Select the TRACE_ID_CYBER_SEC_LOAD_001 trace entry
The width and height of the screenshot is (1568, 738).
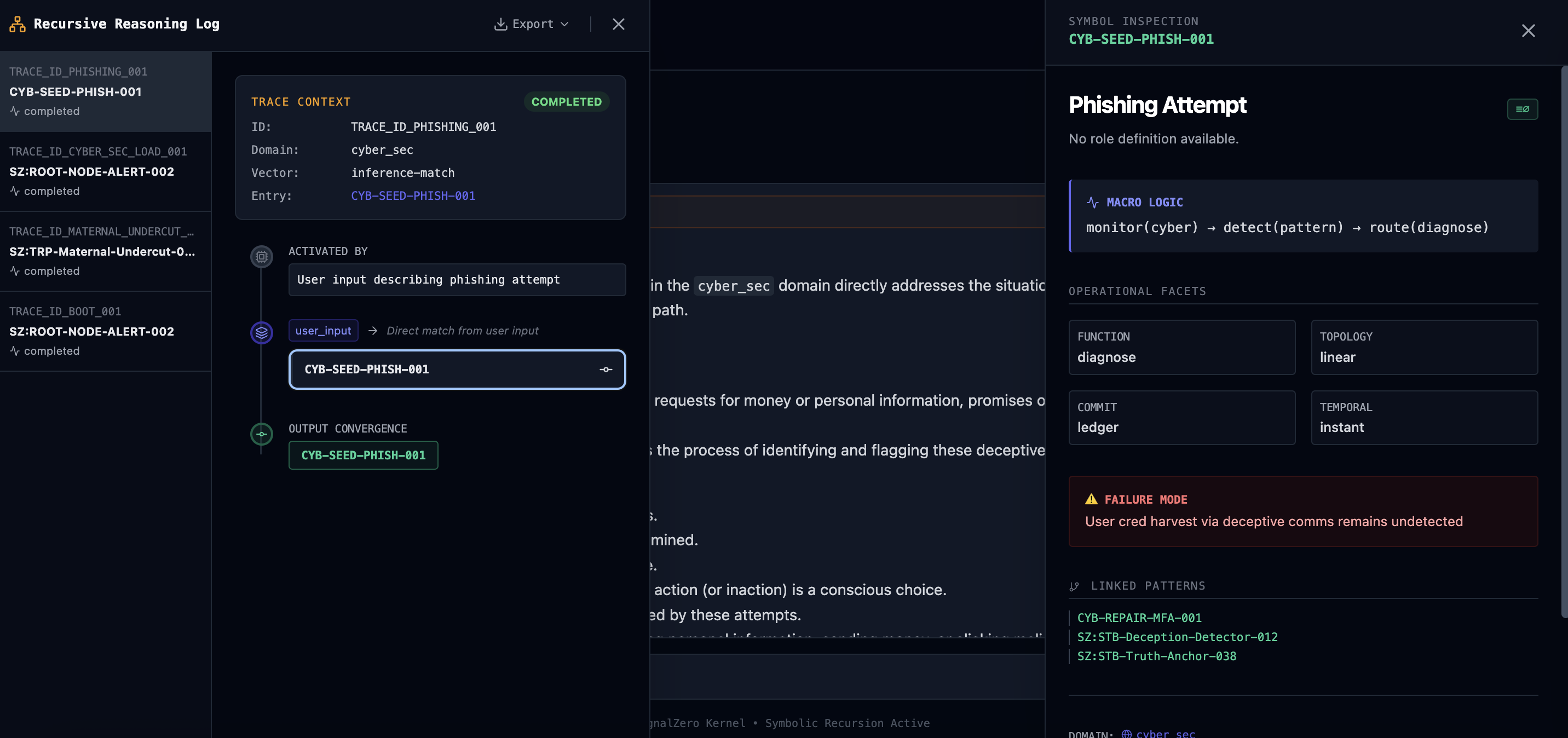point(105,171)
